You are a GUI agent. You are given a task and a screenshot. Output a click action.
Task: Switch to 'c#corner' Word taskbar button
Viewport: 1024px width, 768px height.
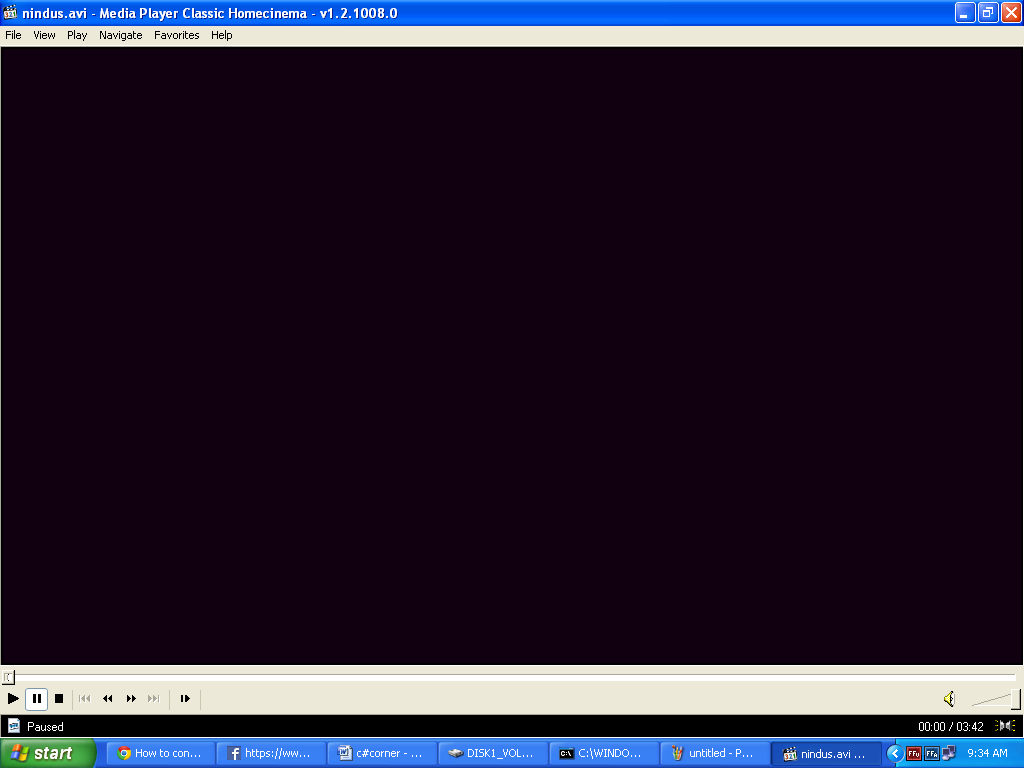click(383, 754)
